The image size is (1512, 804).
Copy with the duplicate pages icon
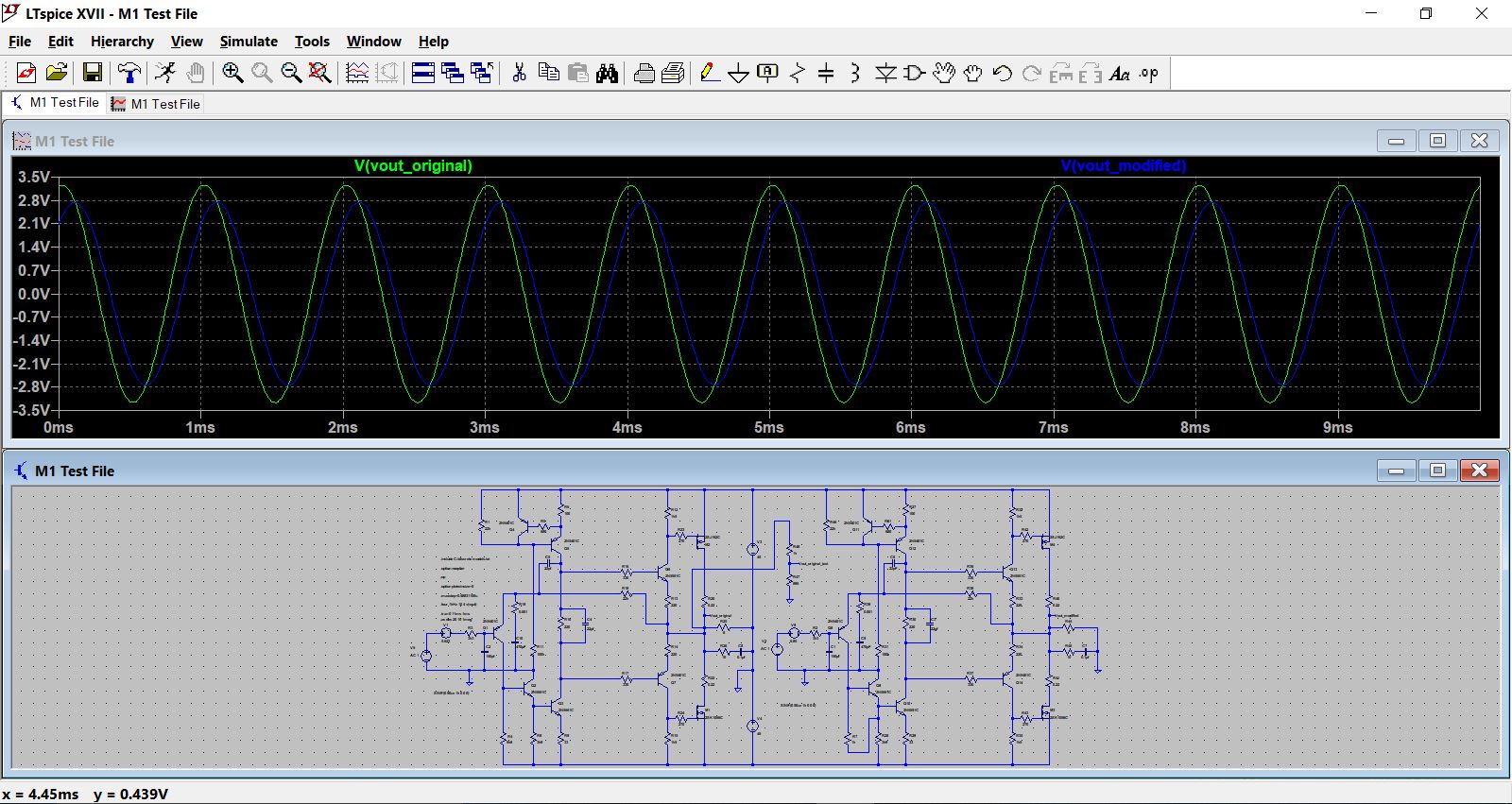click(x=548, y=73)
